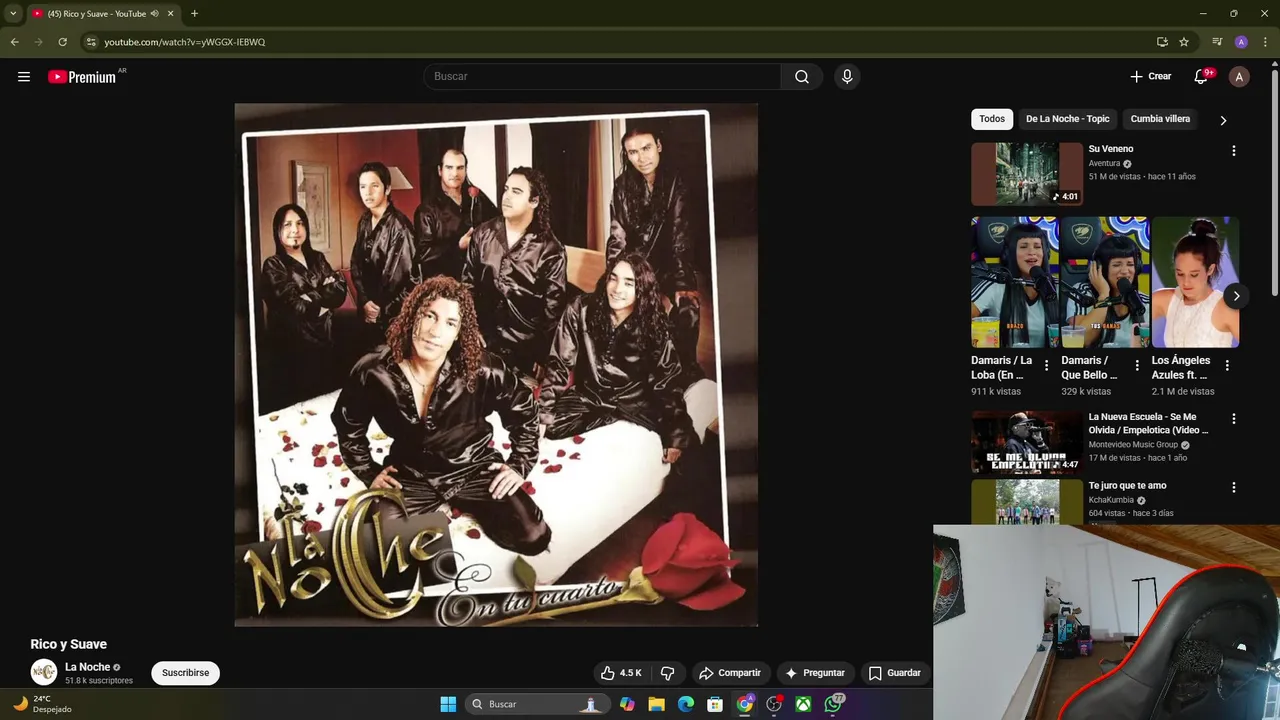The image size is (1280, 720).
Task: Open the Damaris / La Loba short
Action: [1014, 283]
